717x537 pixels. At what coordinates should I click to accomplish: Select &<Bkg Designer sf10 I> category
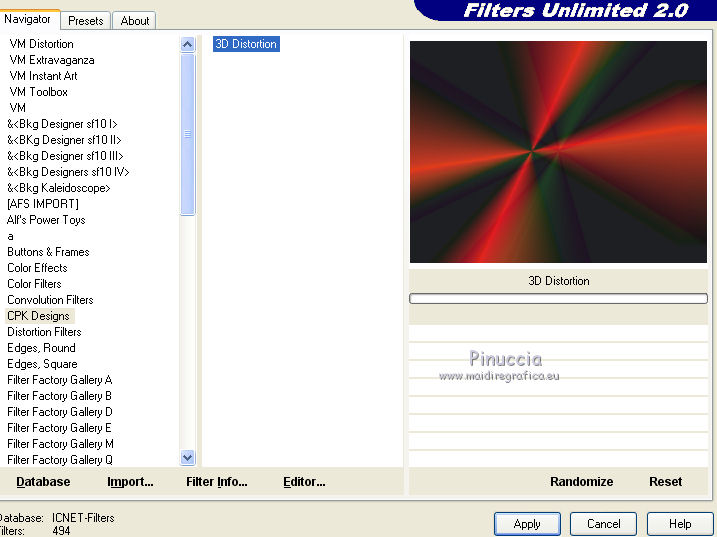[x=62, y=124]
